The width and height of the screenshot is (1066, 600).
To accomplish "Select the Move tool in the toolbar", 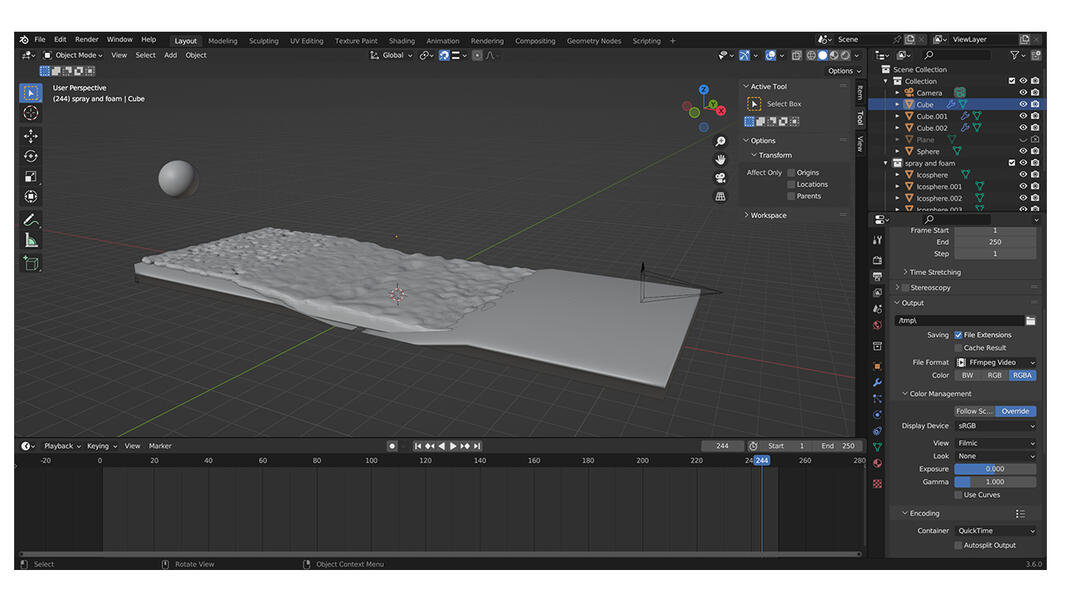I will (x=30, y=136).
